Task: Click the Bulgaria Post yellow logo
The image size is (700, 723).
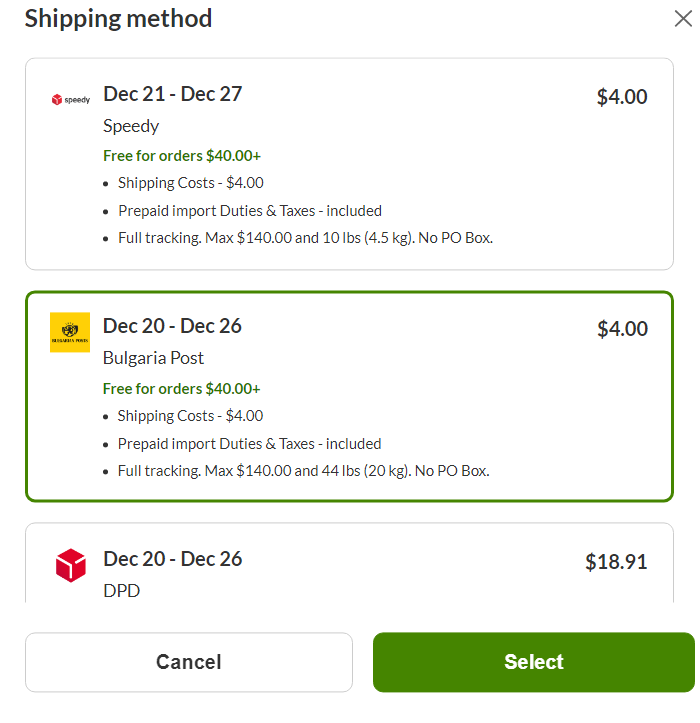Action: point(70,332)
